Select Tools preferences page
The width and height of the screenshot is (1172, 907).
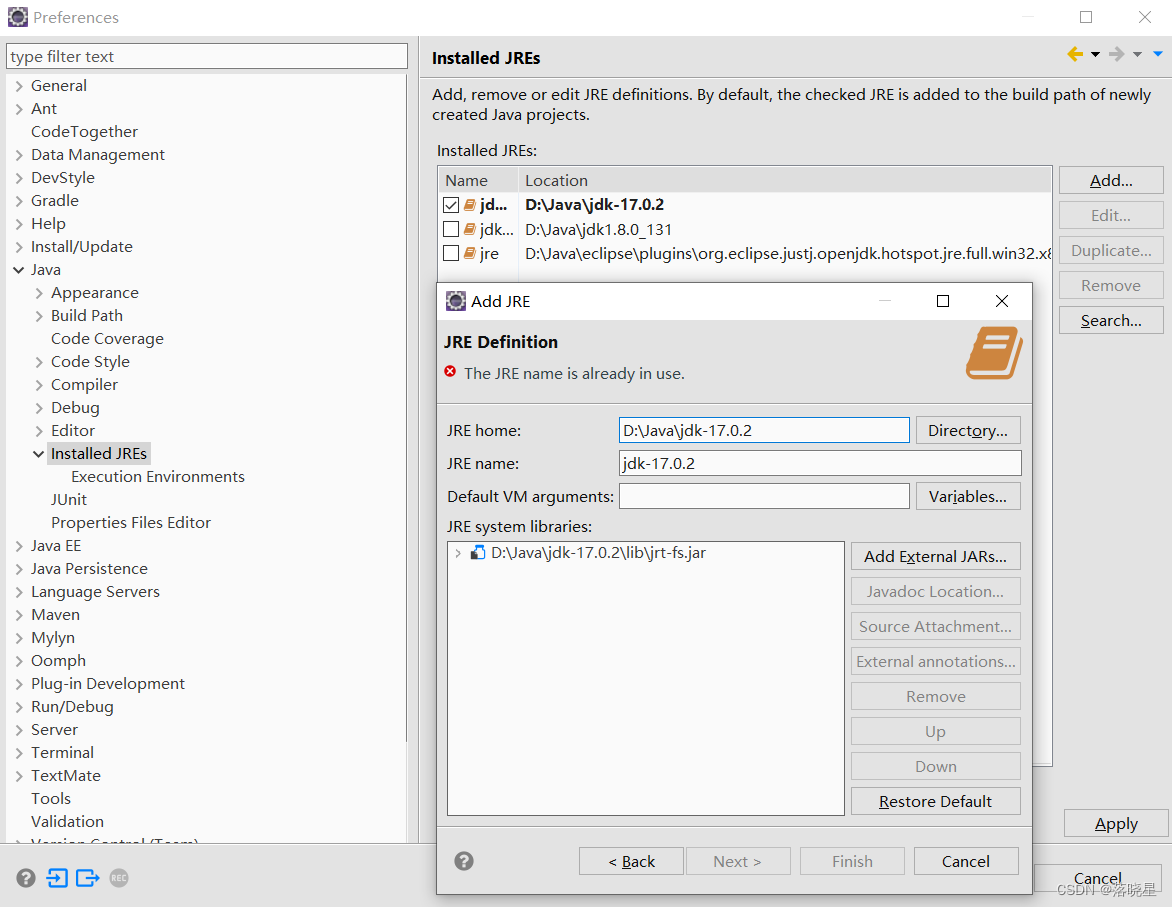pyautogui.click(x=51, y=799)
